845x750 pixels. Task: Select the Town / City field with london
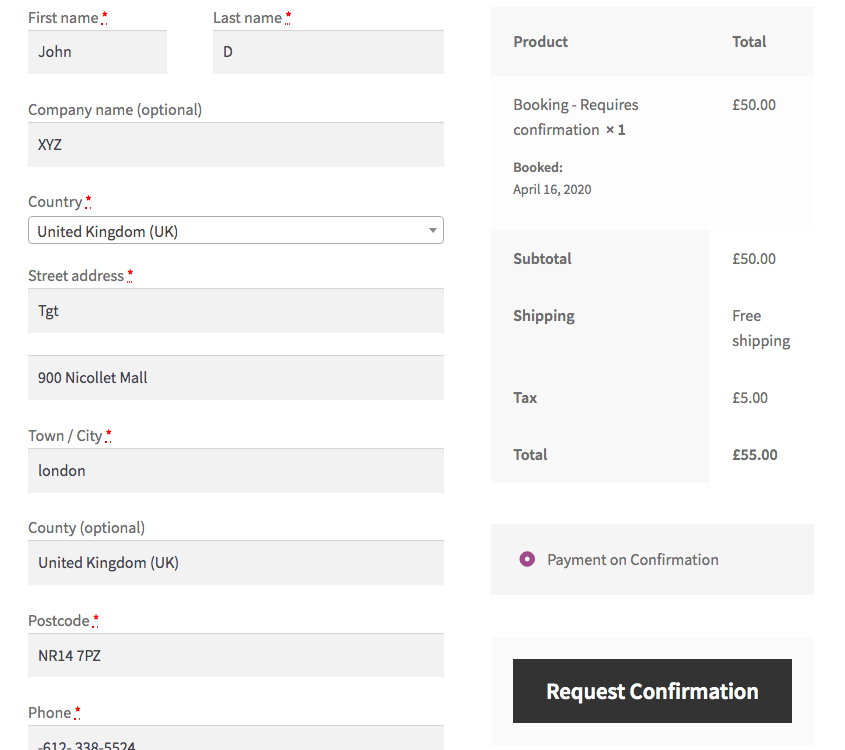[236, 470]
